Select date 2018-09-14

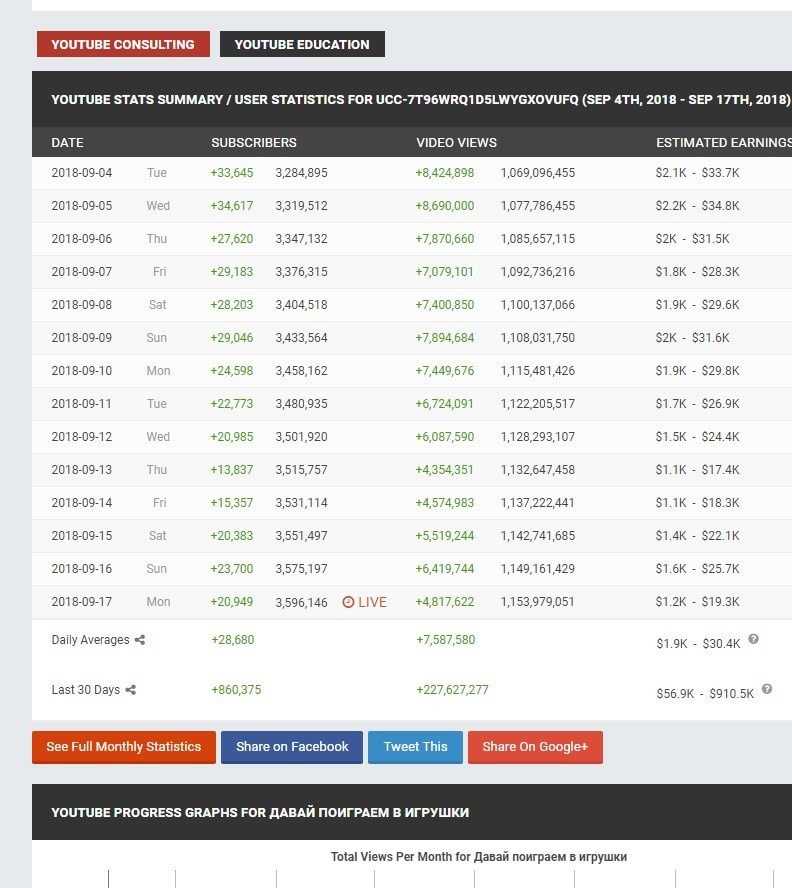click(x=82, y=502)
